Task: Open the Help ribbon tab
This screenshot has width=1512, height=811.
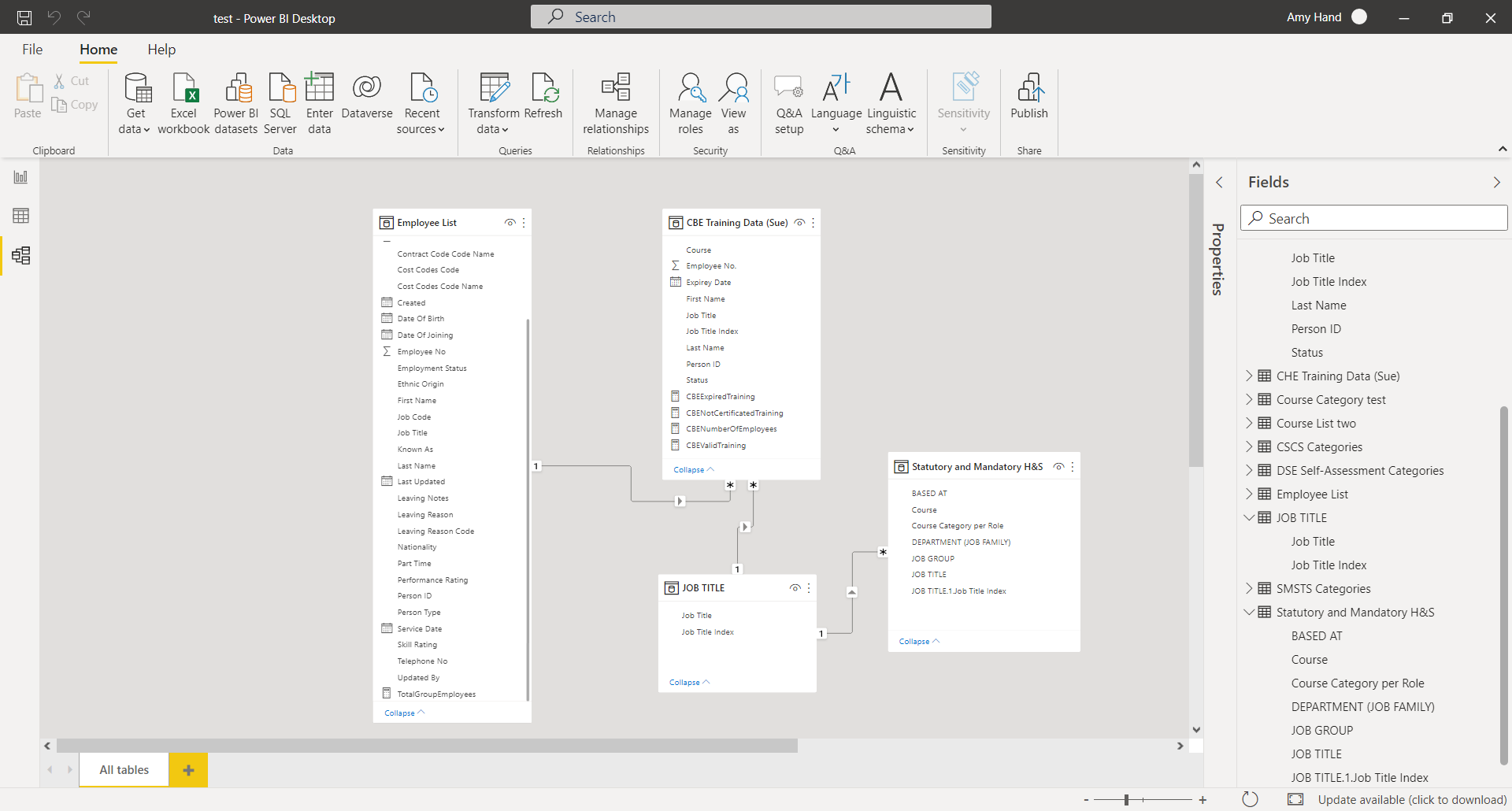Action: [x=161, y=50]
